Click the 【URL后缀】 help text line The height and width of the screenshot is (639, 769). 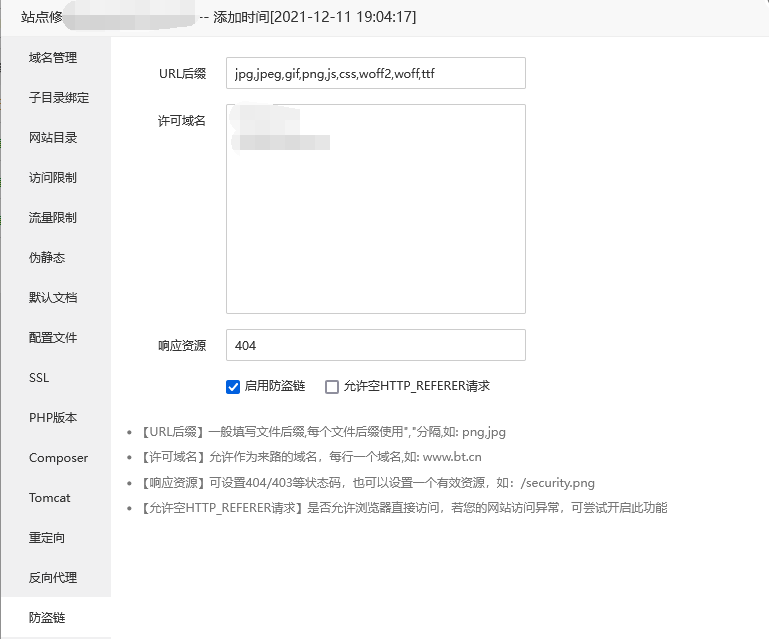(x=323, y=432)
